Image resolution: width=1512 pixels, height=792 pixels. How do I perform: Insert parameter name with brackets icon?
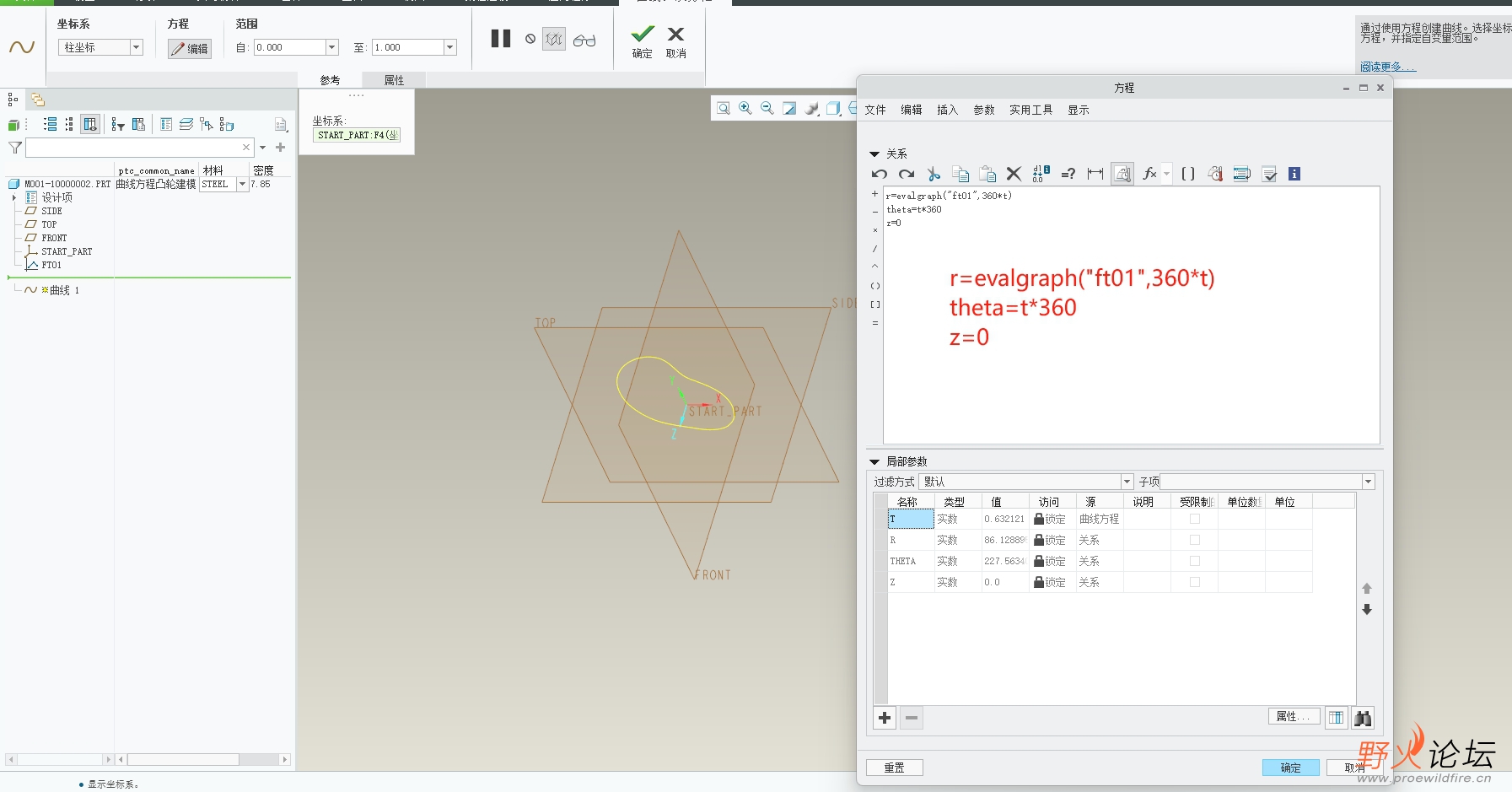[x=1188, y=174]
